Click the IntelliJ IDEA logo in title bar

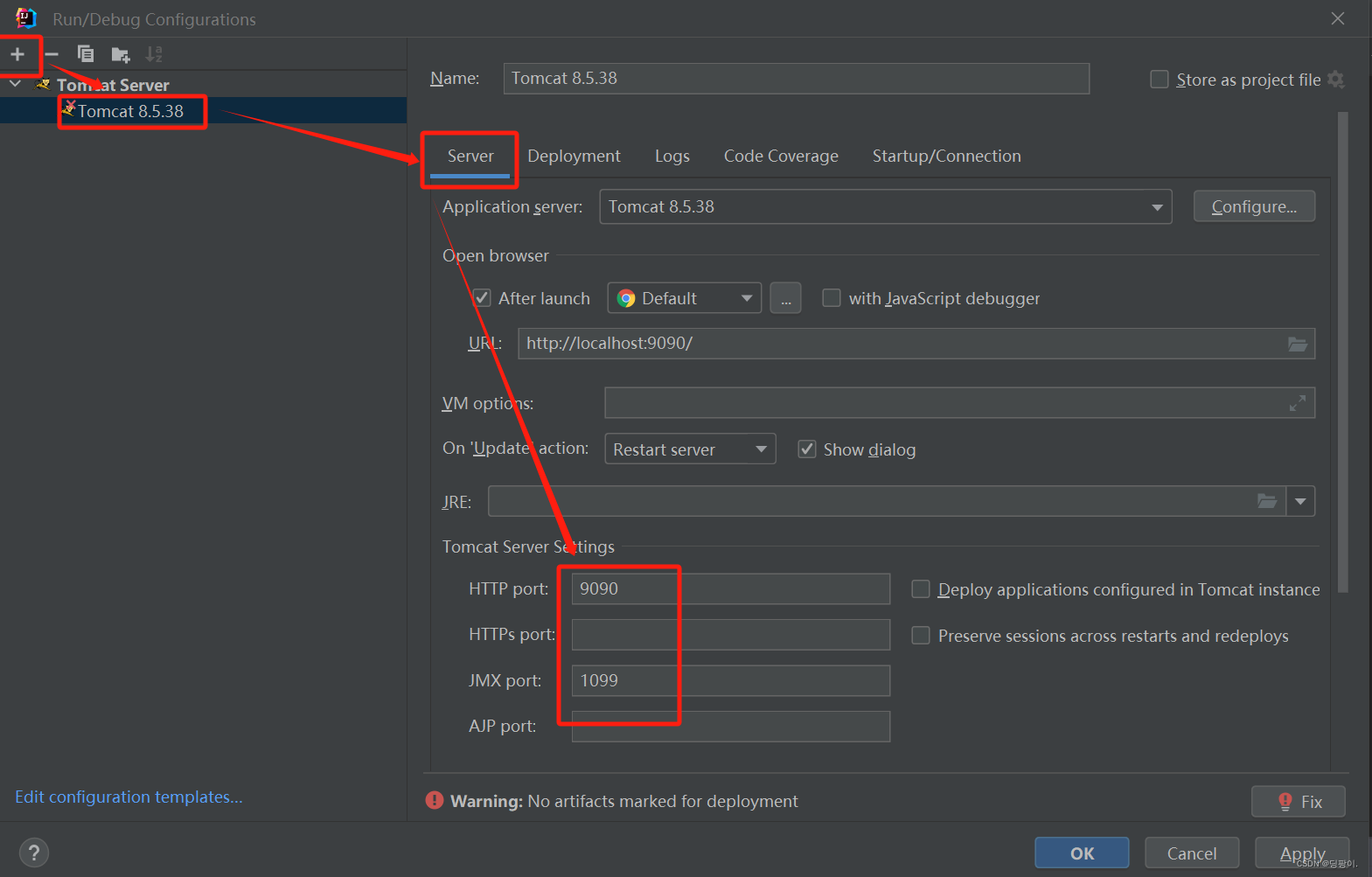25,18
